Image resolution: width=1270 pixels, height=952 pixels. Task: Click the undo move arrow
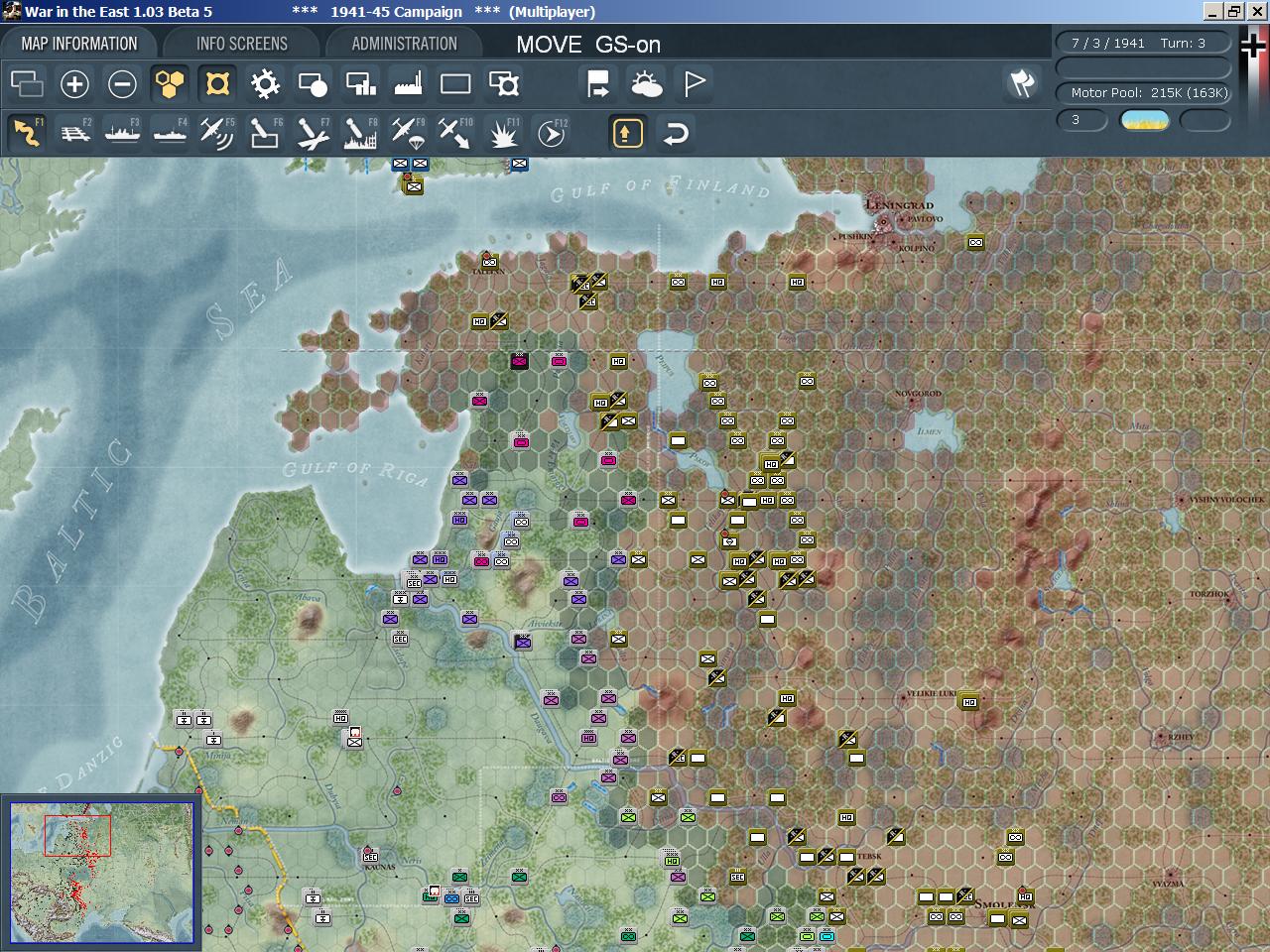(x=676, y=133)
